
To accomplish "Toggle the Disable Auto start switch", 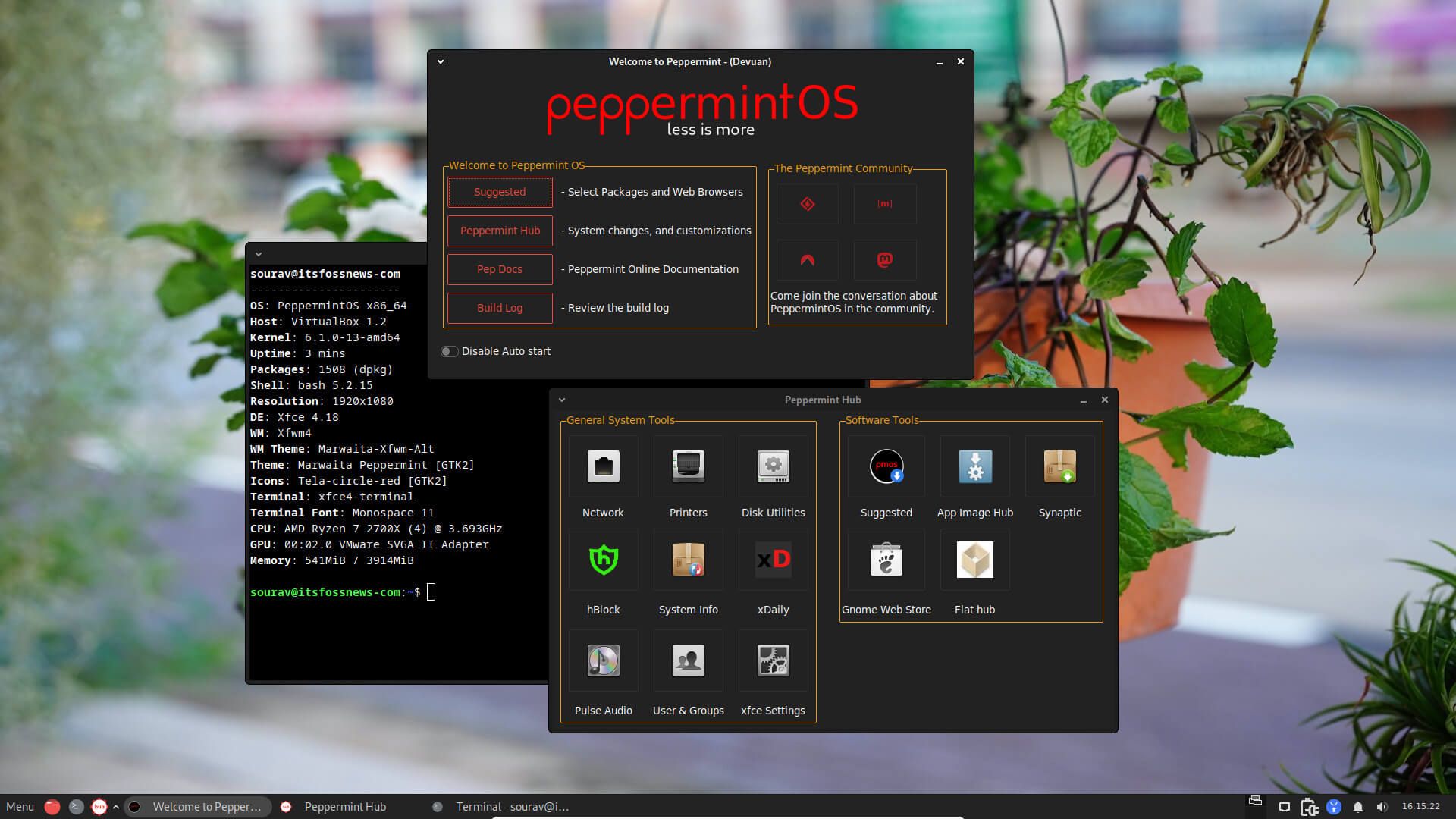I will pos(449,351).
